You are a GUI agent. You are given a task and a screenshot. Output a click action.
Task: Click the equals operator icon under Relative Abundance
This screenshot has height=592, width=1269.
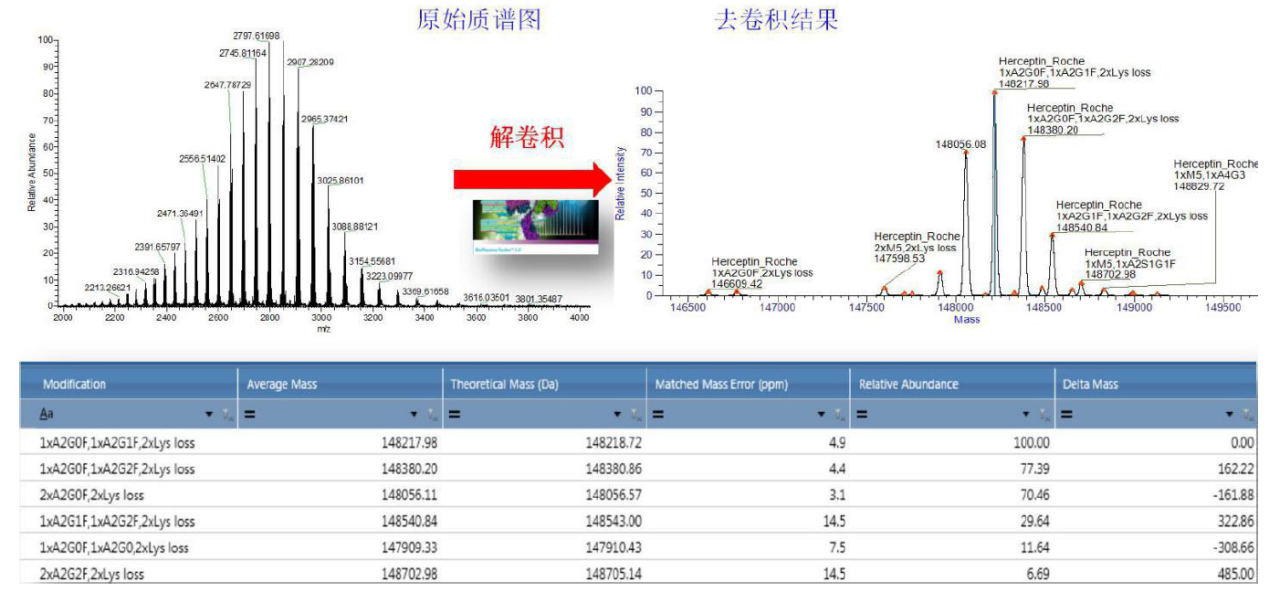coord(863,413)
